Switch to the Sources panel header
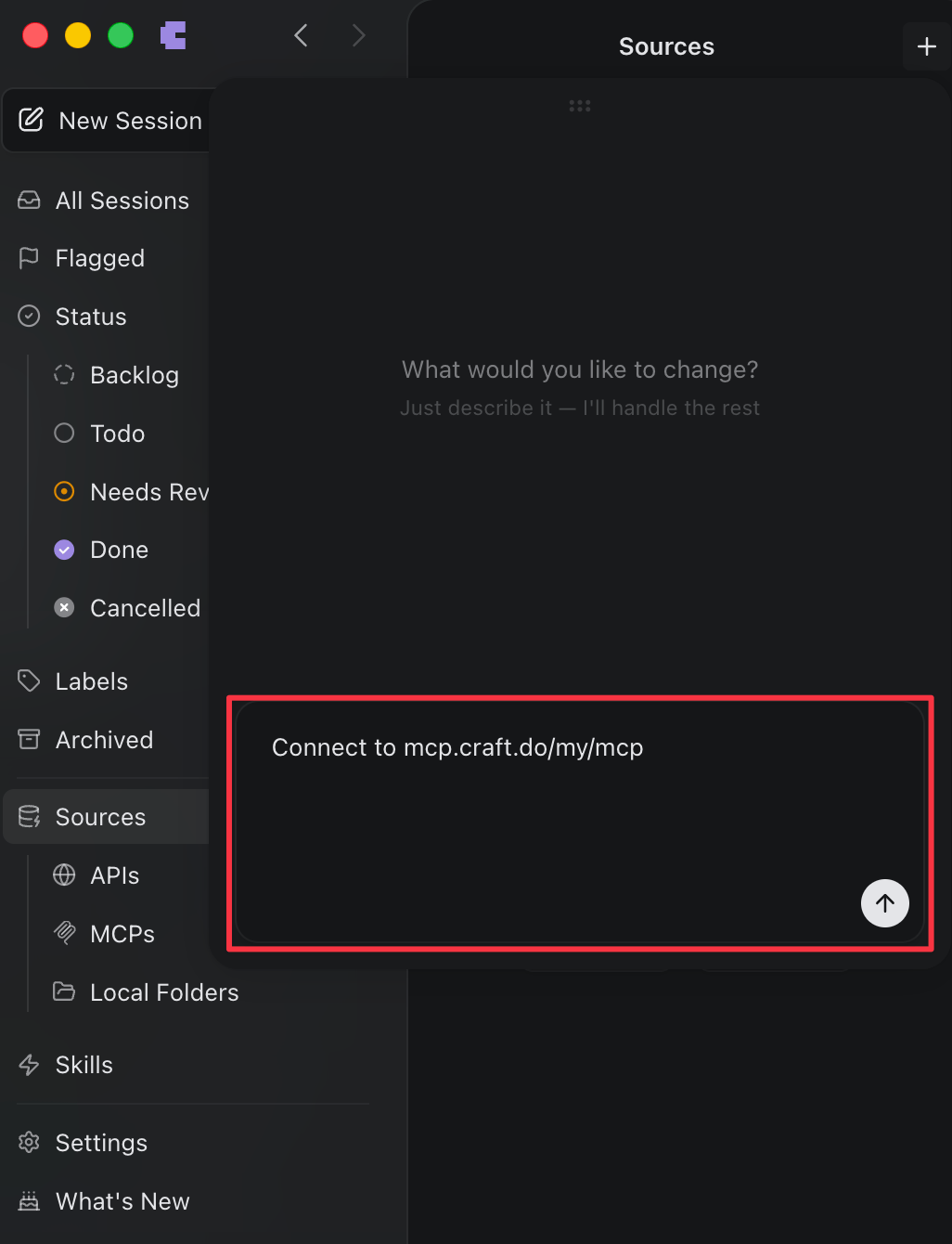 tap(666, 45)
